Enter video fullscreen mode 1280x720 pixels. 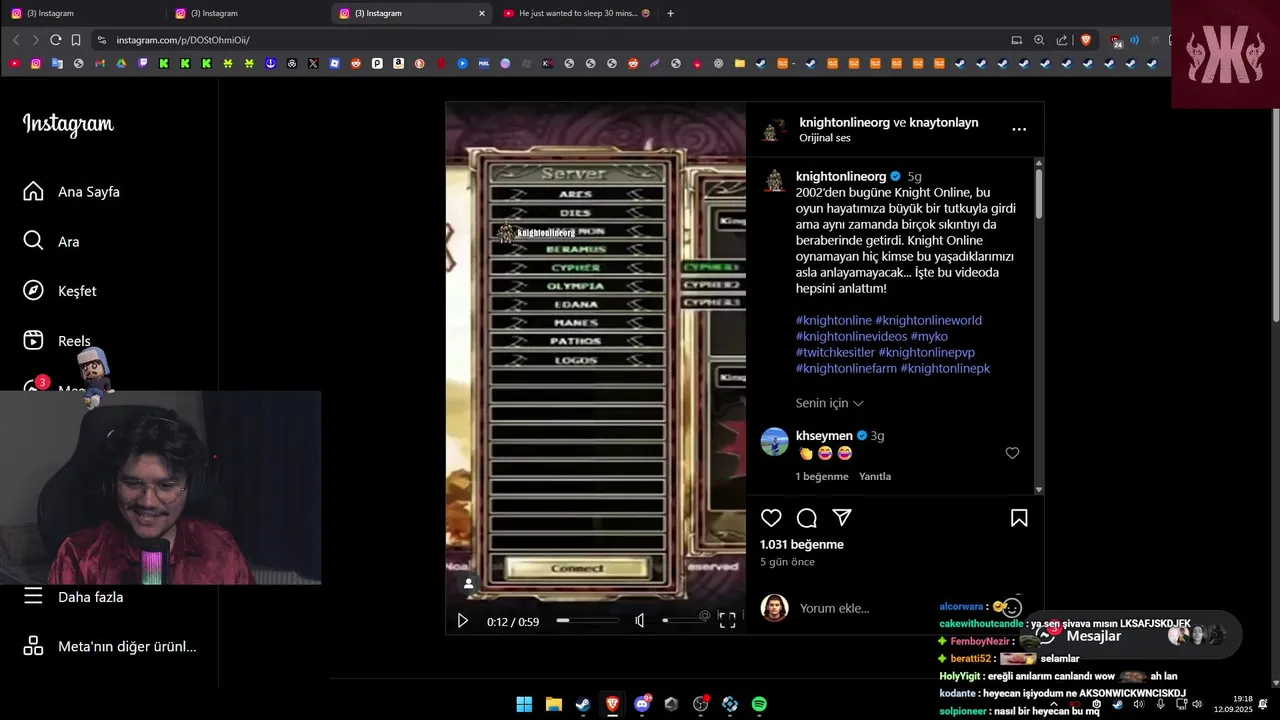point(728,621)
